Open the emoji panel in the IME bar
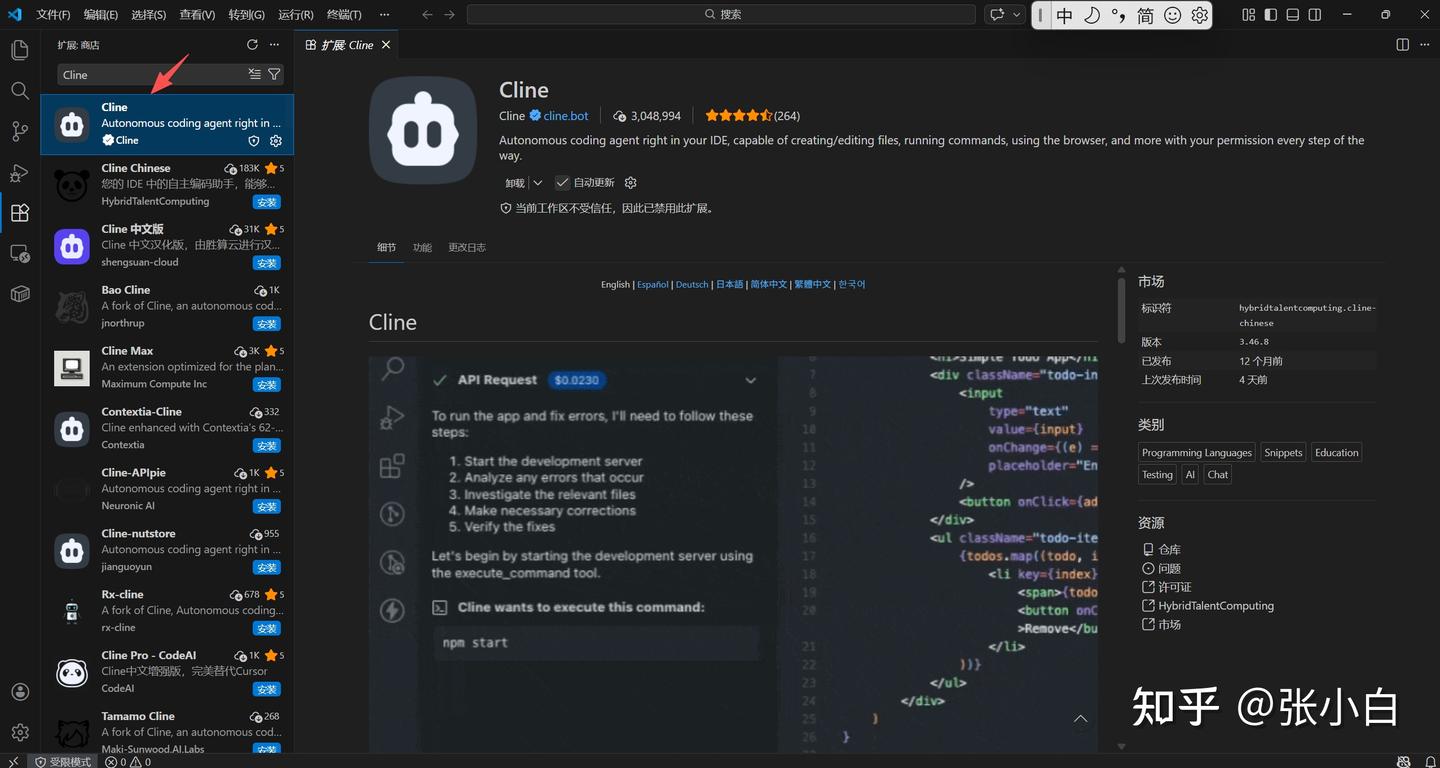Image resolution: width=1440 pixels, height=768 pixels. [x=1173, y=15]
